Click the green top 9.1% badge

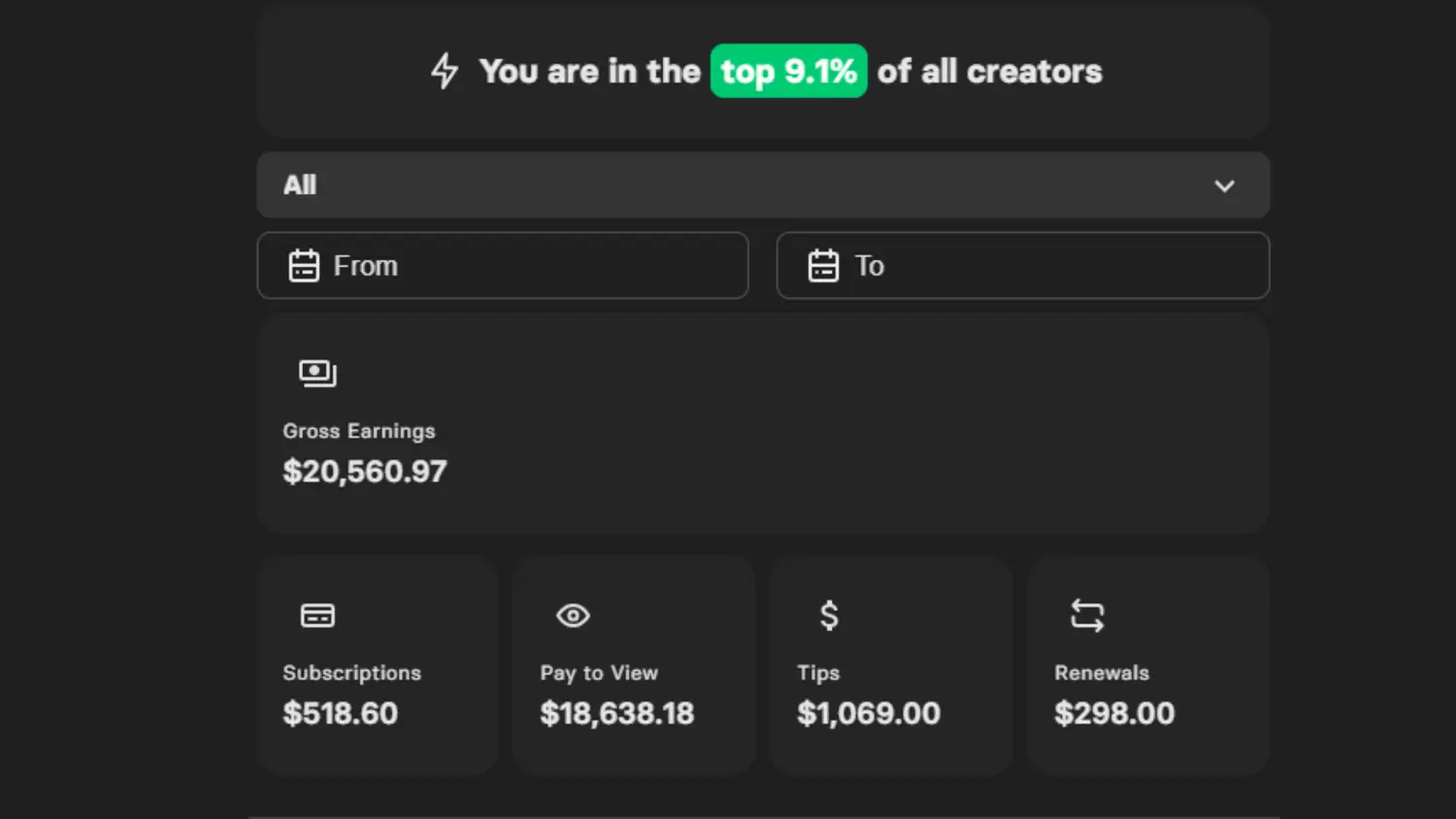point(788,71)
